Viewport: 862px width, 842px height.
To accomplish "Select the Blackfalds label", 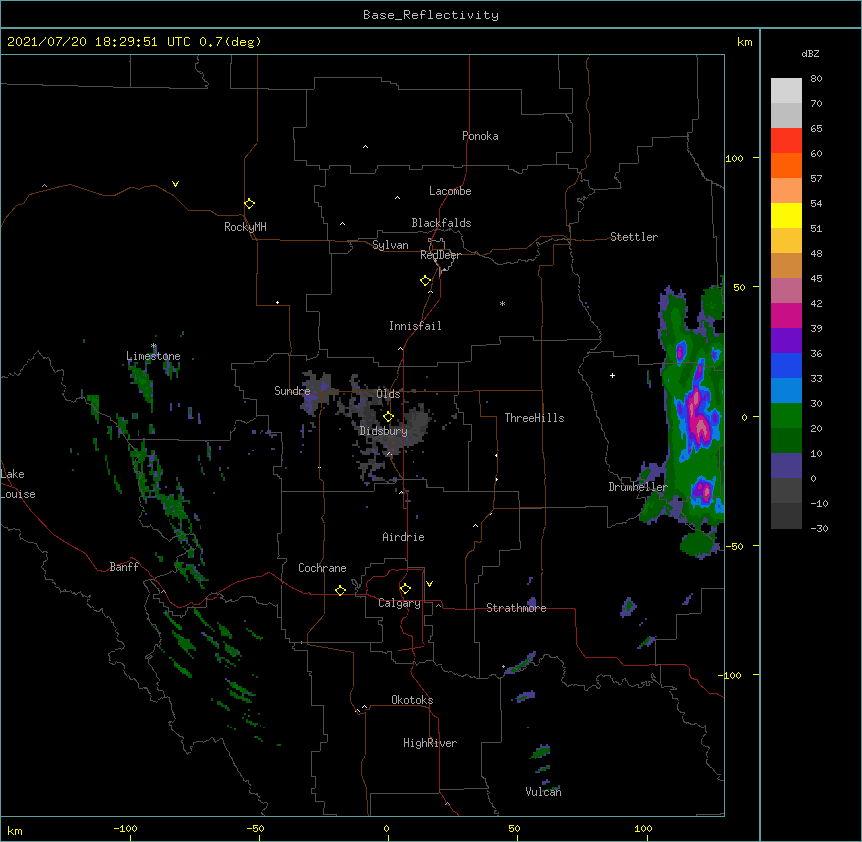I will coord(441,223).
